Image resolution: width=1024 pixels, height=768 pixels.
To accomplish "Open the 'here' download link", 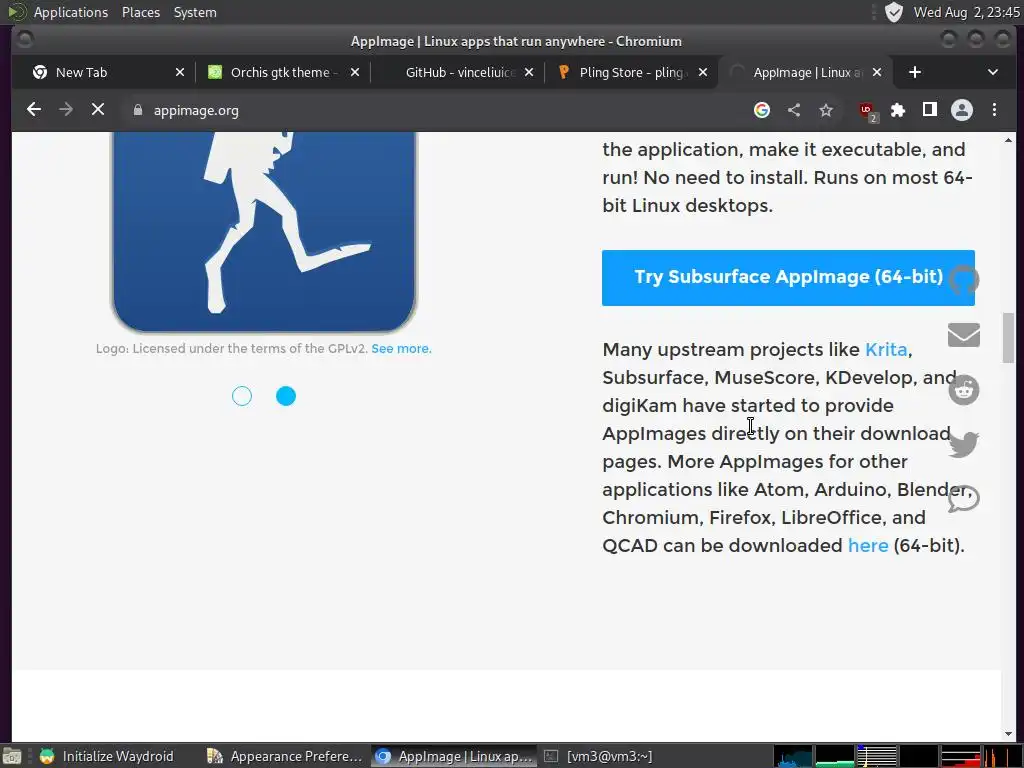I will tap(868, 546).
